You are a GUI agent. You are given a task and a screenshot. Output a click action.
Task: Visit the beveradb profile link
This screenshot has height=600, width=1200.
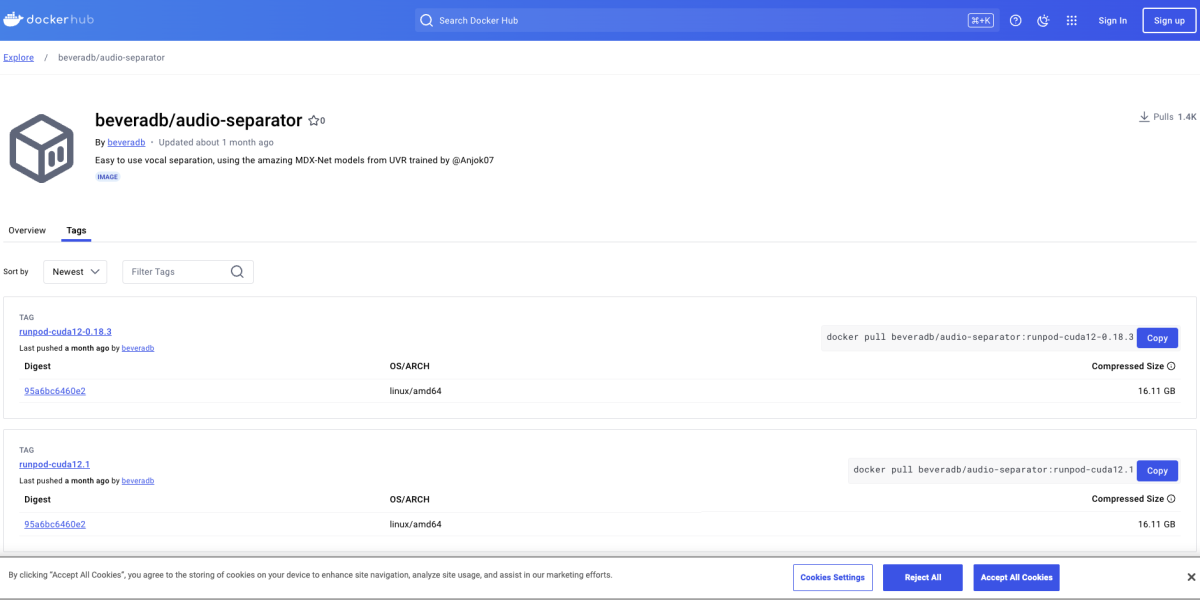pyautogui.click(x=126, y=141)
